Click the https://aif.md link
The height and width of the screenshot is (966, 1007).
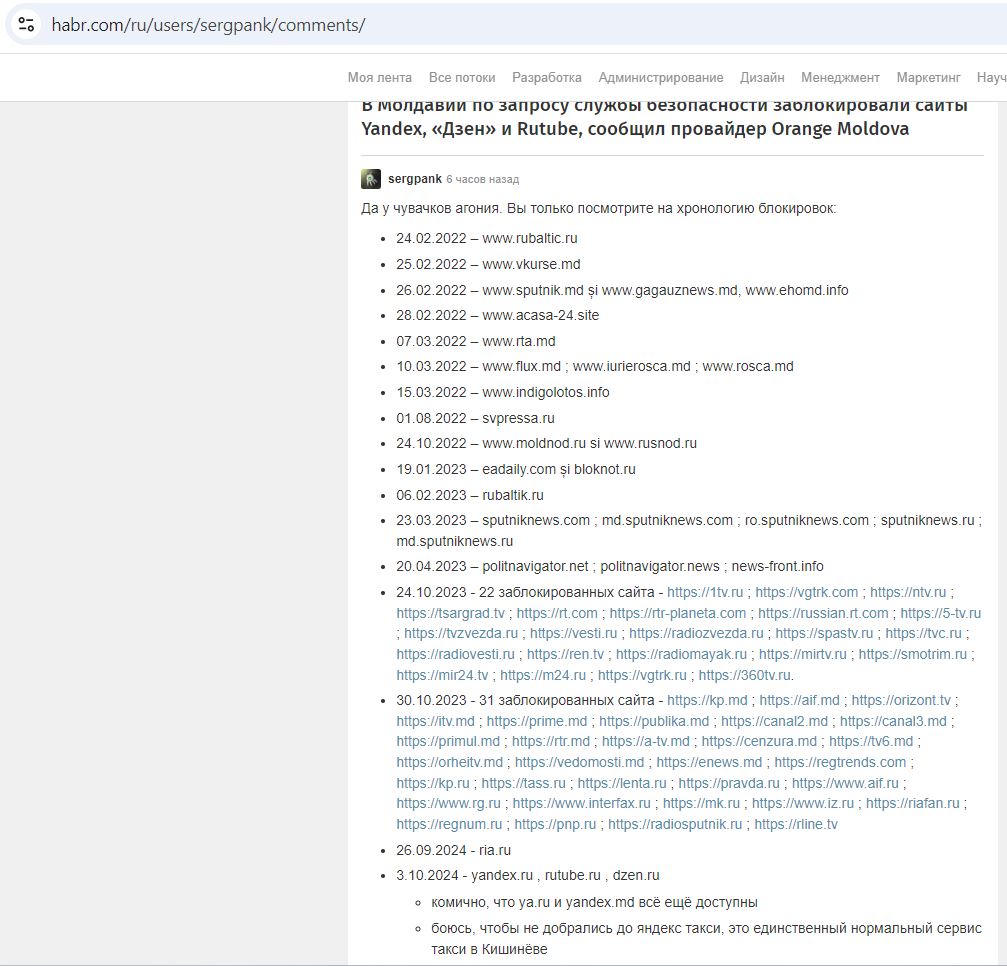tap(799, 701)
